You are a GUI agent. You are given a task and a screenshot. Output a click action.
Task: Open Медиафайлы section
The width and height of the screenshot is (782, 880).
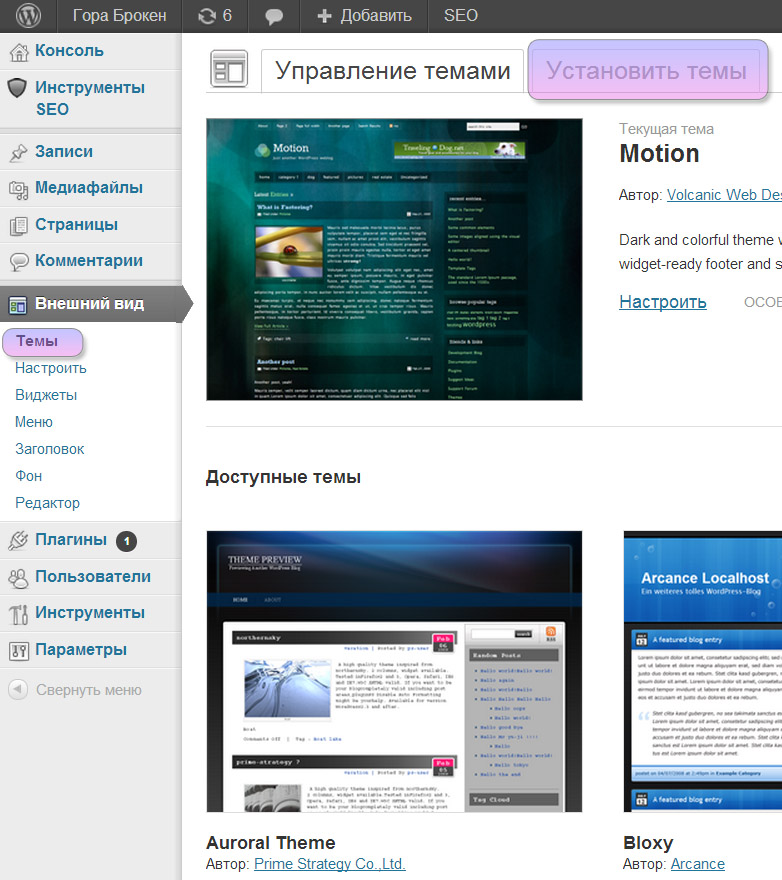click(89, 187)
